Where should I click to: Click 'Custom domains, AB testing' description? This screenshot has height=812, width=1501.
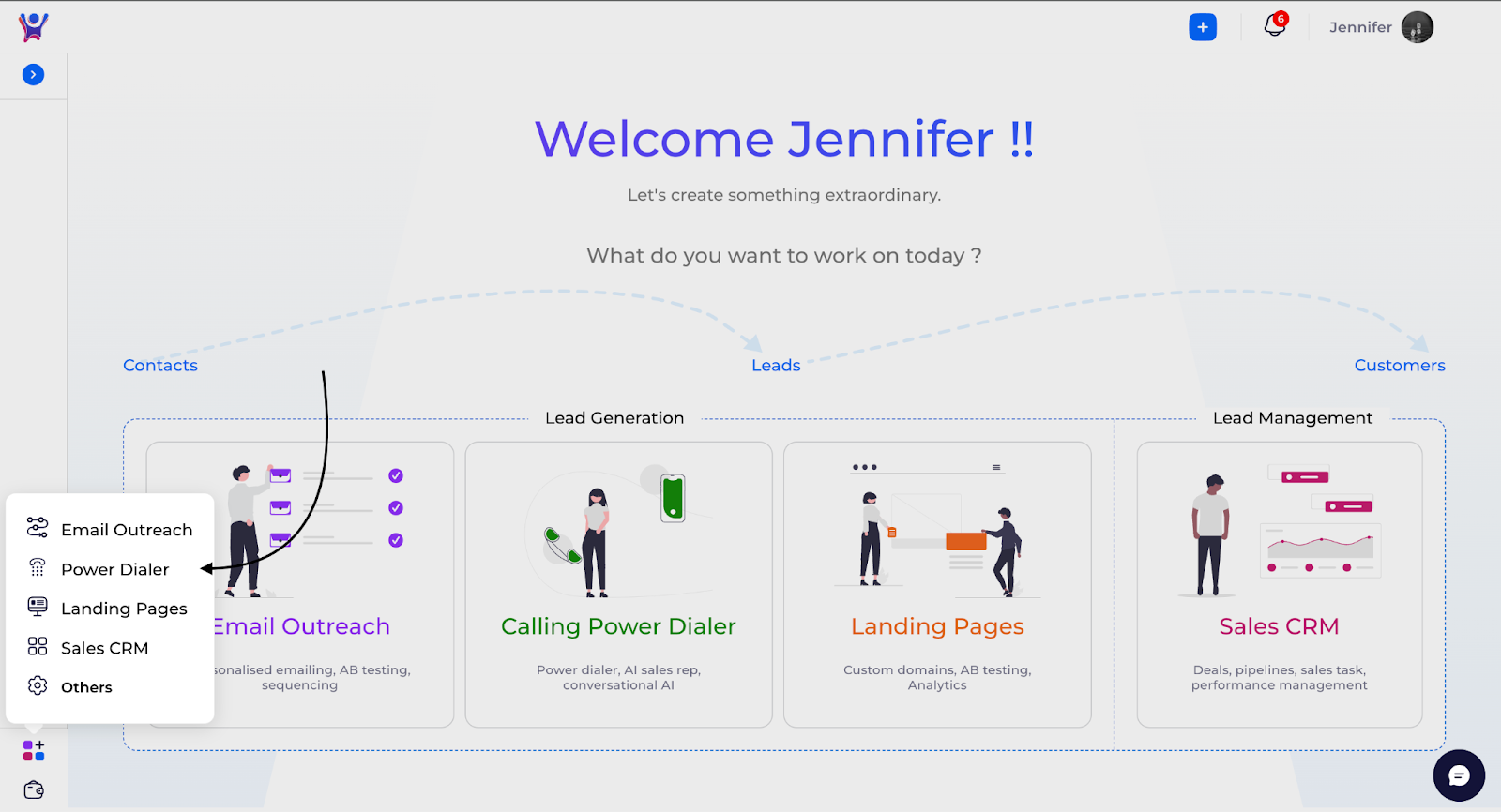point(937,677)
